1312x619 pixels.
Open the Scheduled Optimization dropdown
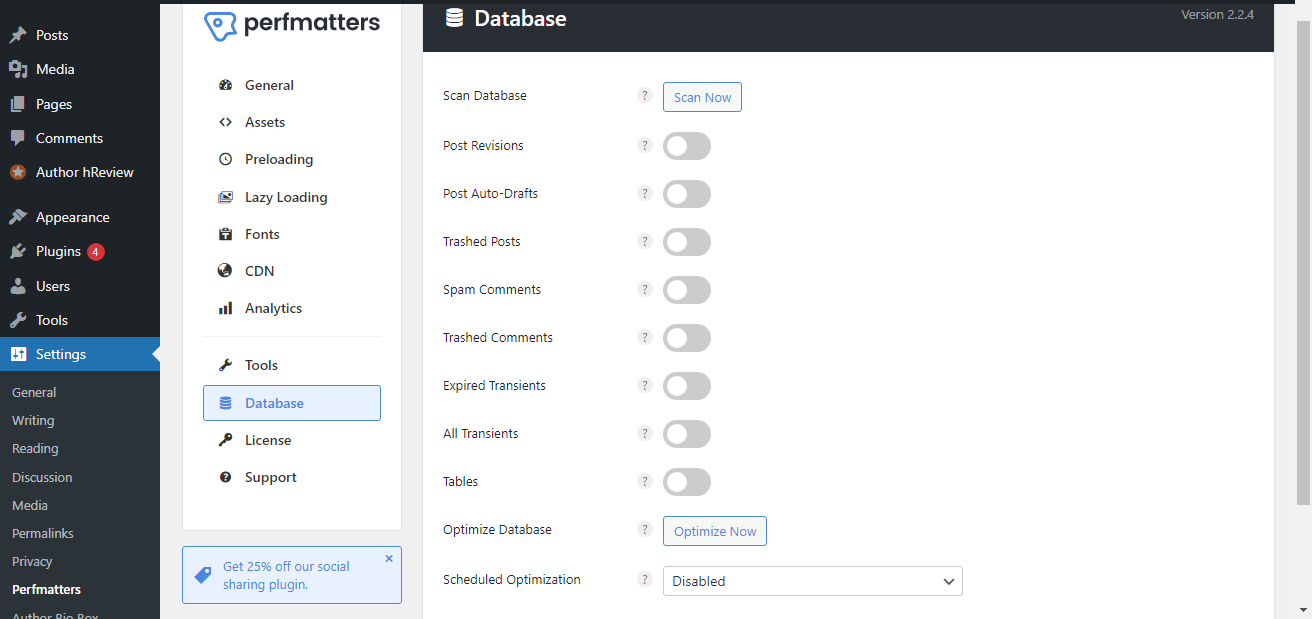(812, 581)
